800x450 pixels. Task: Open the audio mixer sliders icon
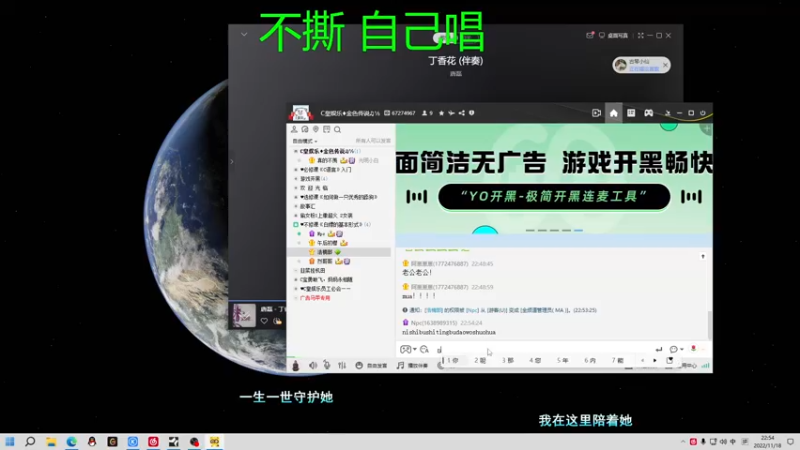point(342,365)
